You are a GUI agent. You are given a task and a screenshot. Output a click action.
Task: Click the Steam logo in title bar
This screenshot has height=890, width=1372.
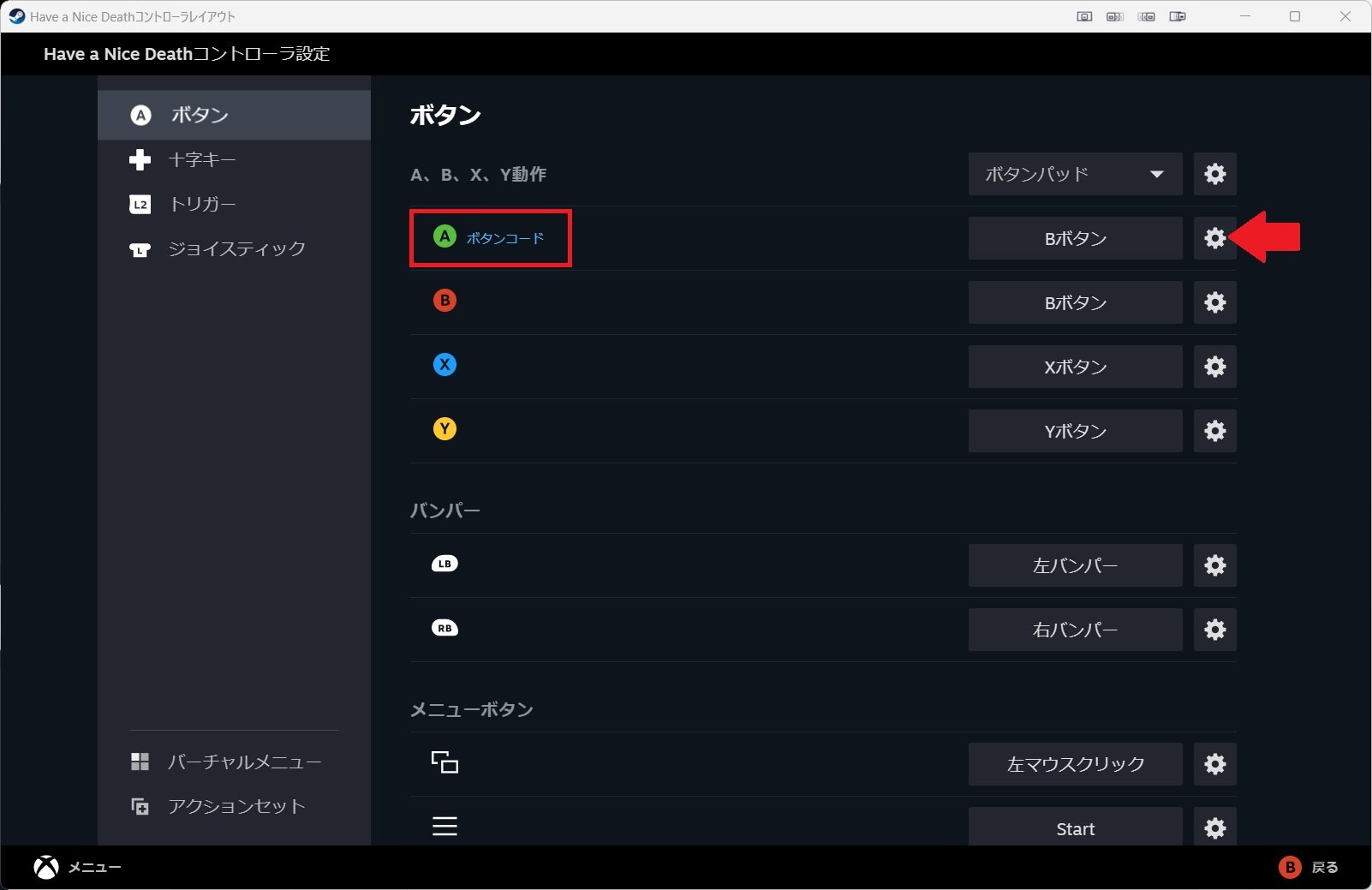click(x=16, y=16)
